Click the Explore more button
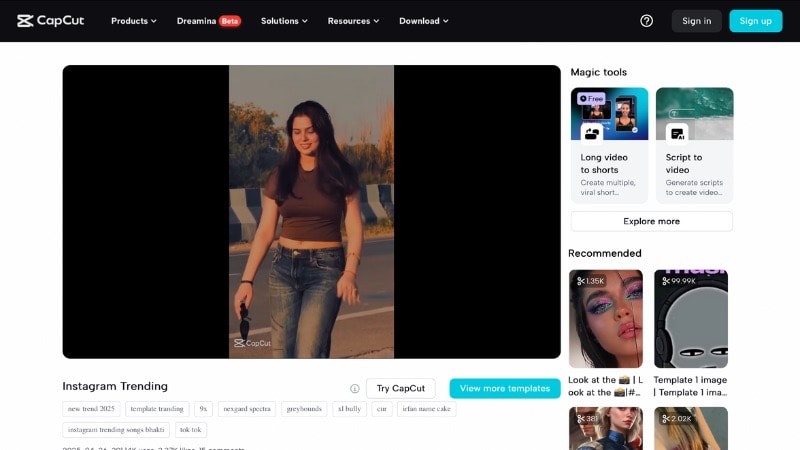 (652, 221)
